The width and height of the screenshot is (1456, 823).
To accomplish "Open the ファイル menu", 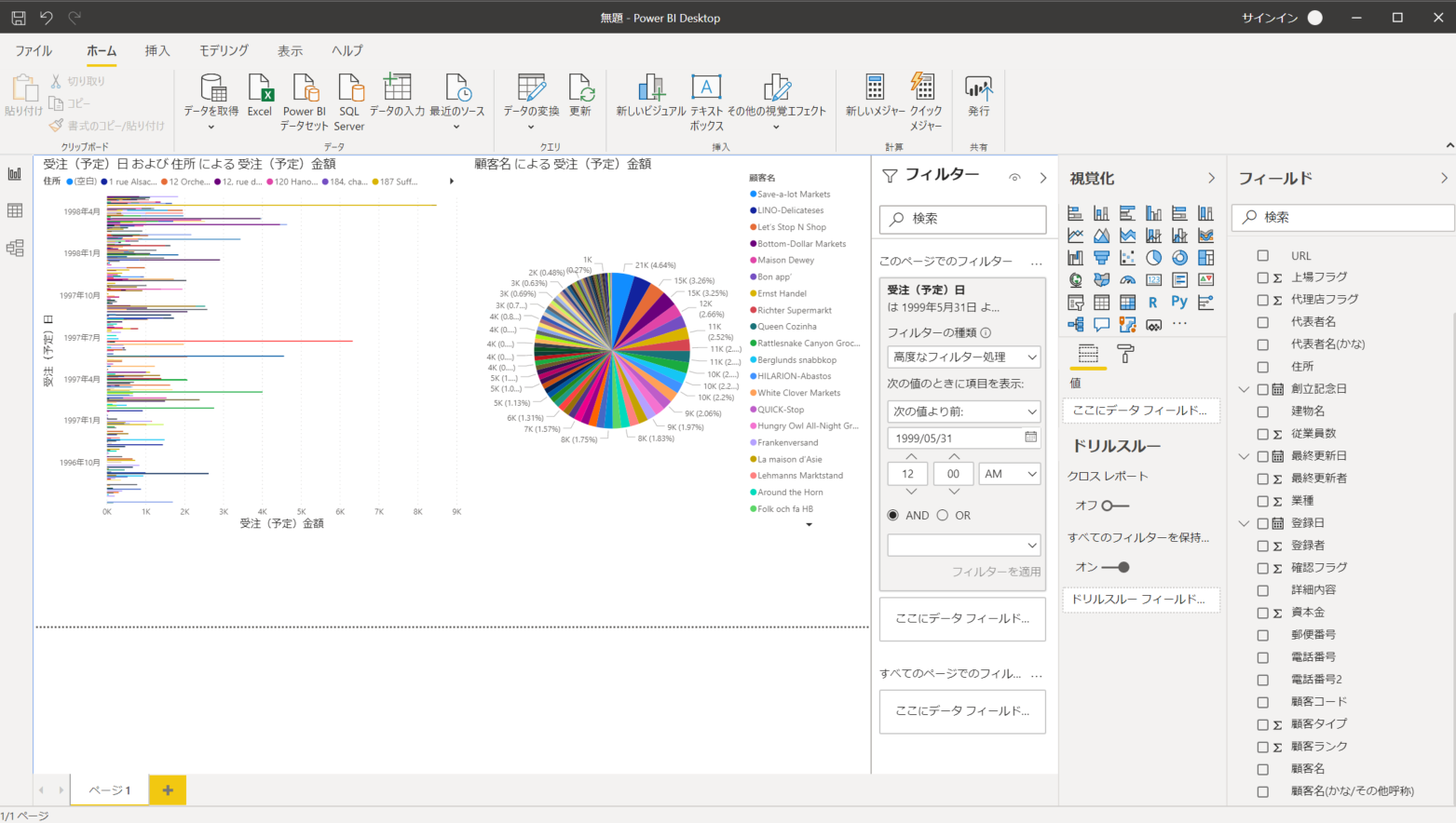I will coord(34,50).
